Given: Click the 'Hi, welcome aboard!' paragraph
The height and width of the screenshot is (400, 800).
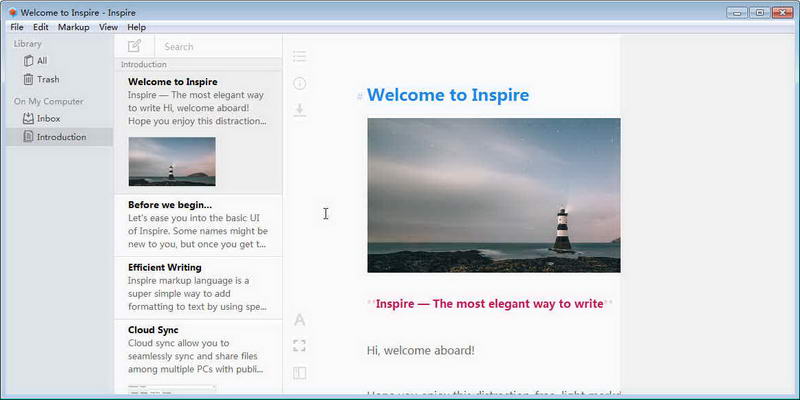Looking at the screenshot, I should click(421, 351).
